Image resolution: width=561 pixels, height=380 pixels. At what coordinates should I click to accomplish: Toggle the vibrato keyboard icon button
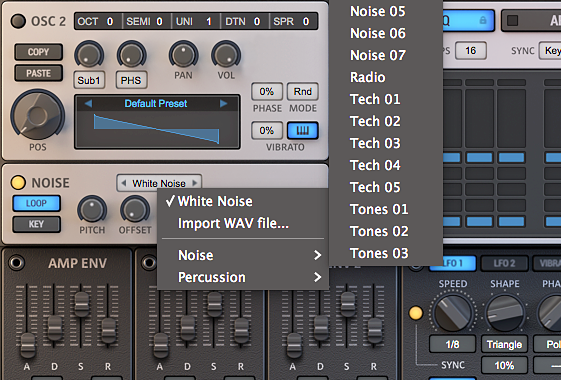pyautogui.click(x=302, y=131)
